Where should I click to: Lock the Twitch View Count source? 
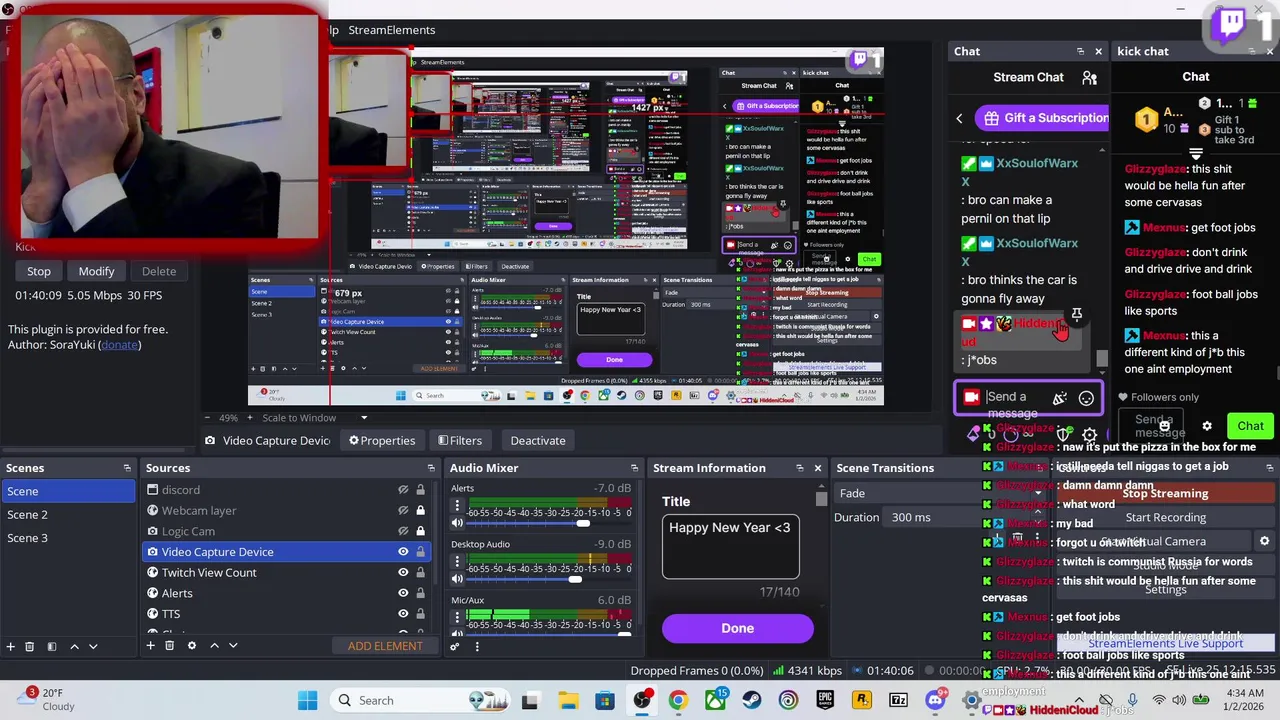click(420, 573)
